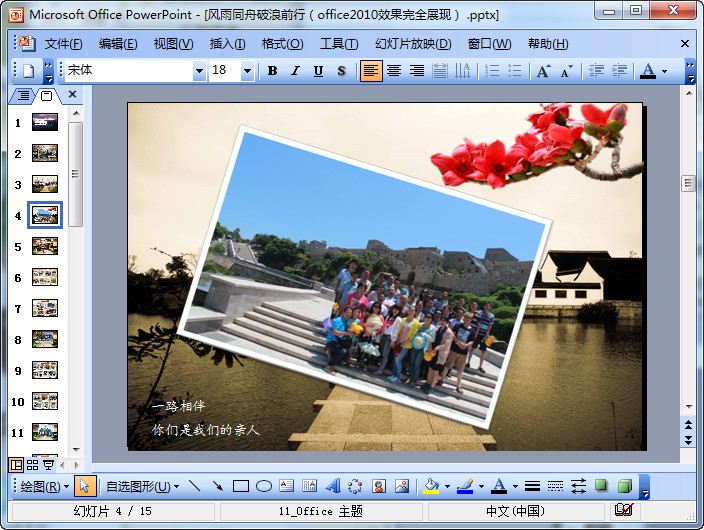Decrease font size with small A icon
704x530 pixels.
coord(566,71)
